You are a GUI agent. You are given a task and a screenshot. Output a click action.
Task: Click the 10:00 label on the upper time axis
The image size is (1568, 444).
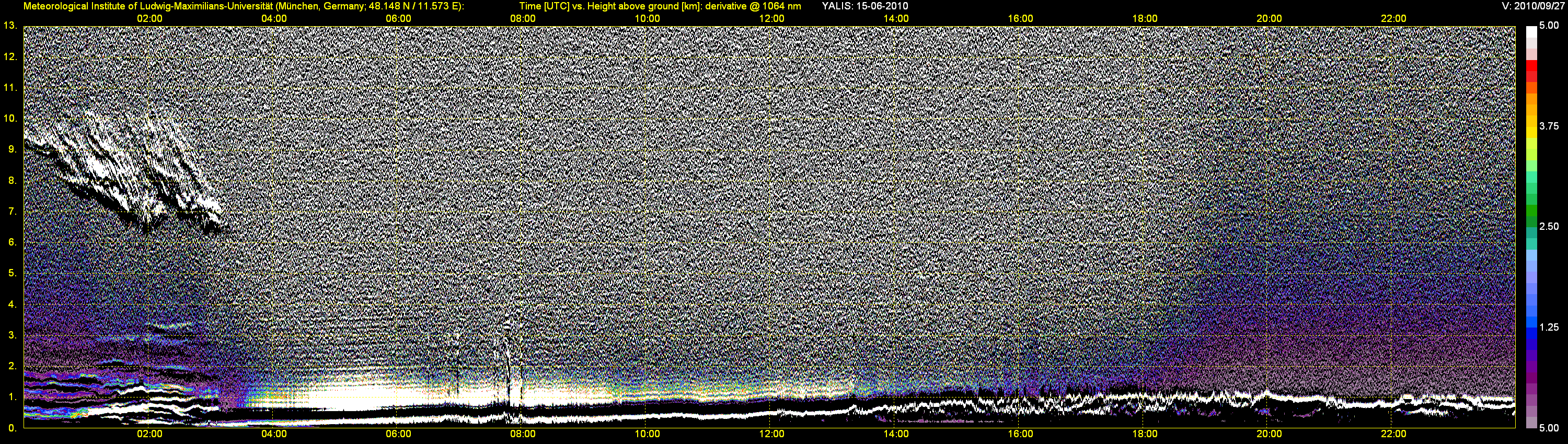647,19
